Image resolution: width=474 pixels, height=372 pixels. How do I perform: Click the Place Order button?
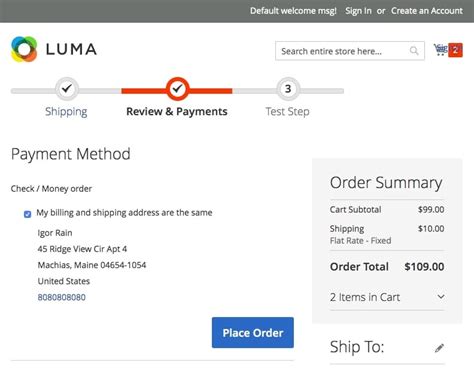click(253, 332)
